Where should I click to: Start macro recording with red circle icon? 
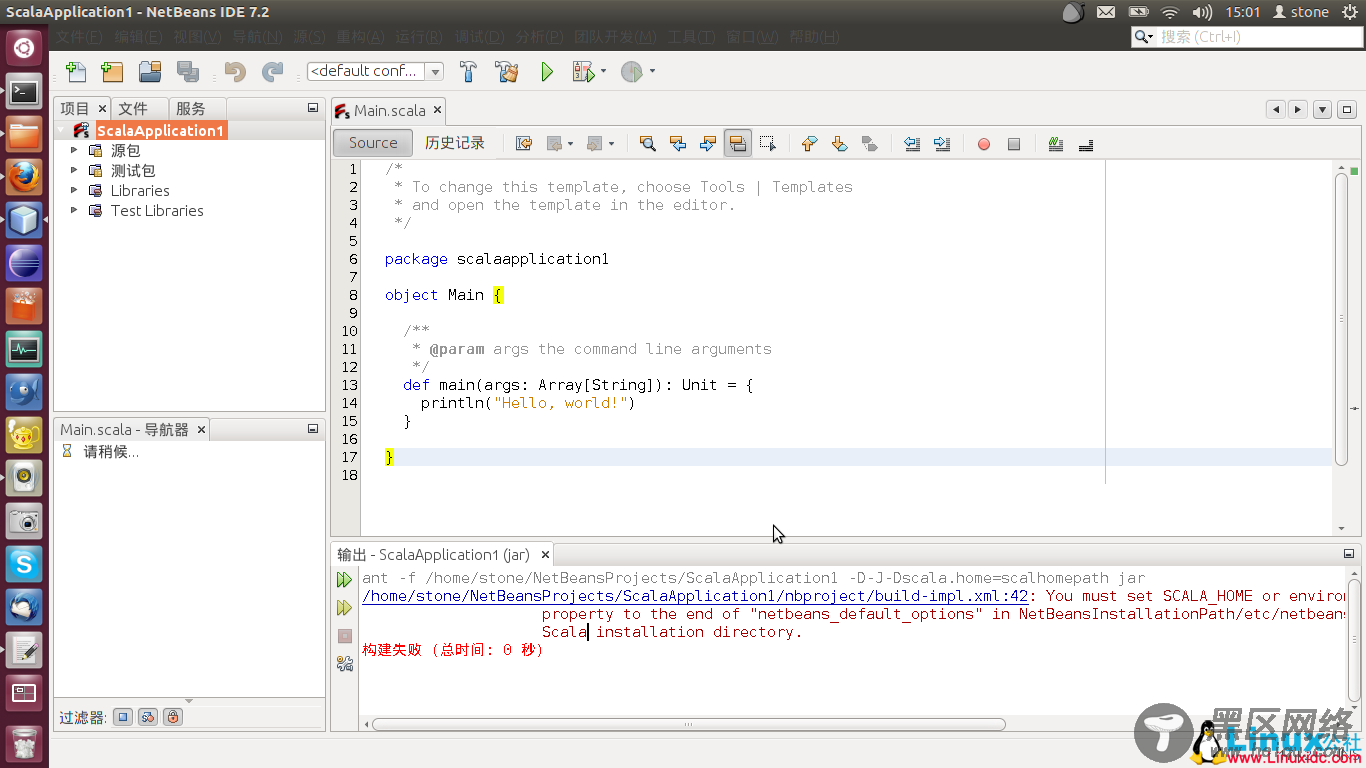point(983,143)
